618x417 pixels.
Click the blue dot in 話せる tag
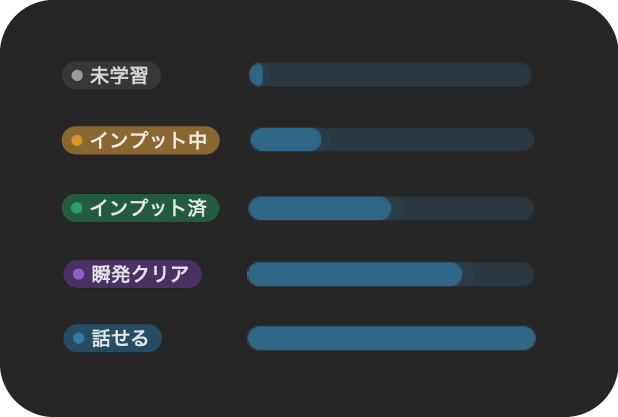click(79, 339)
